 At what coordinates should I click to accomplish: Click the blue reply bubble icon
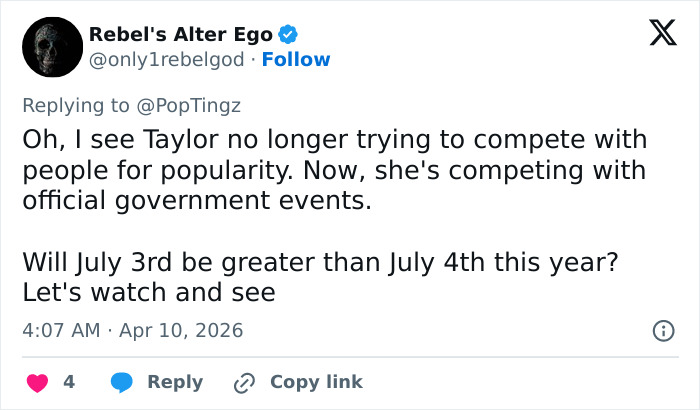tap(122, 382)
